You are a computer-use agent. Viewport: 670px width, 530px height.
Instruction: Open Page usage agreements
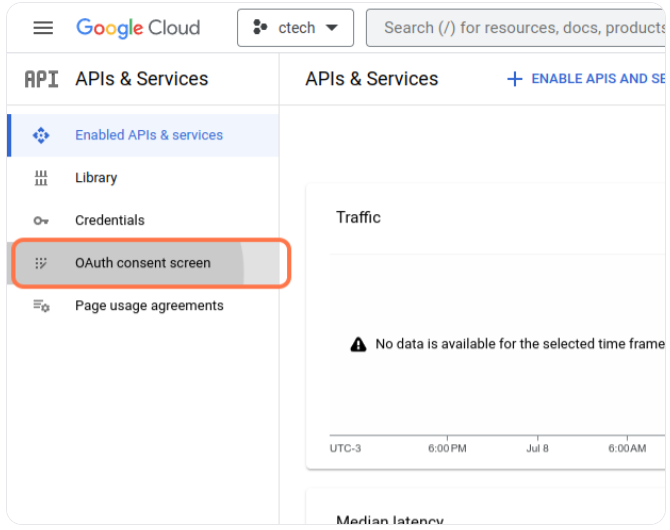(149, 306)
